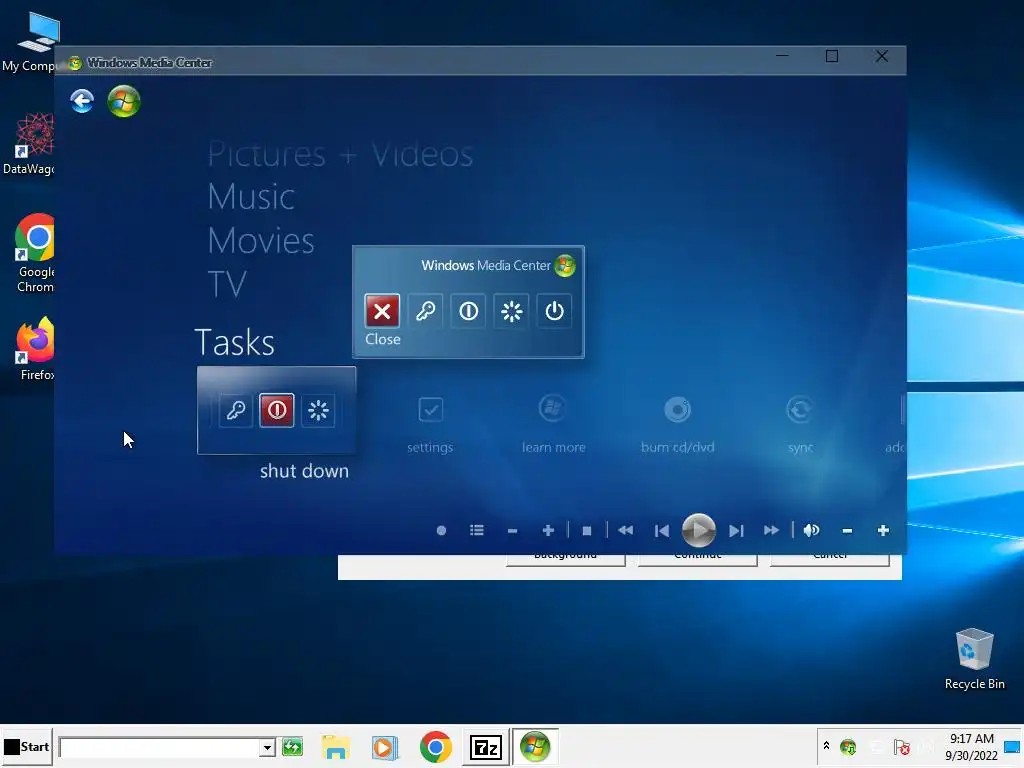1024x768 pixels.
Task: Click channel up plus button
Action: (x=549, y=531)
